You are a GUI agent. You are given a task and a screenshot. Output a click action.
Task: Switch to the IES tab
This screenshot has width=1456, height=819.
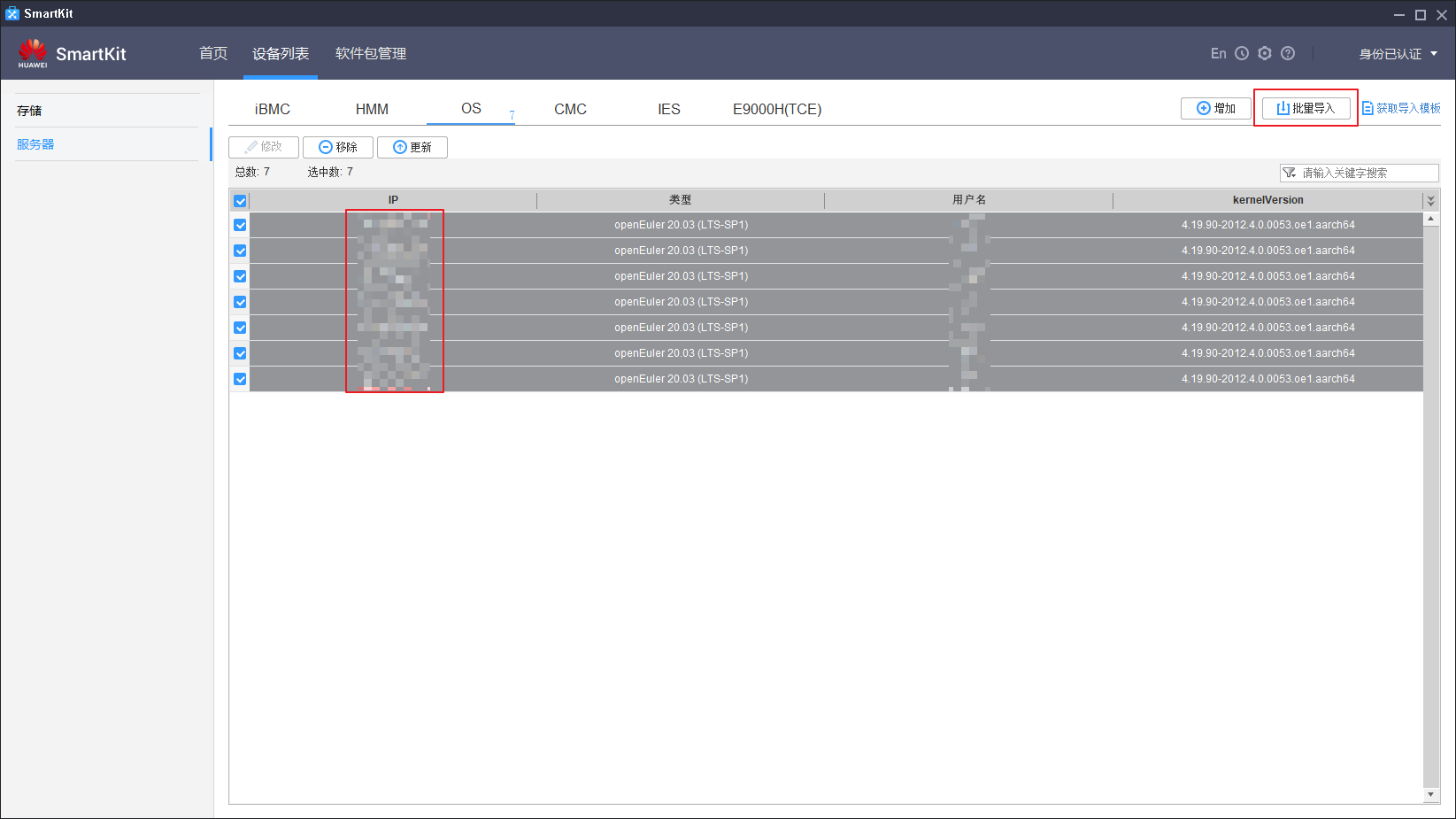click(x=669, y=109)
